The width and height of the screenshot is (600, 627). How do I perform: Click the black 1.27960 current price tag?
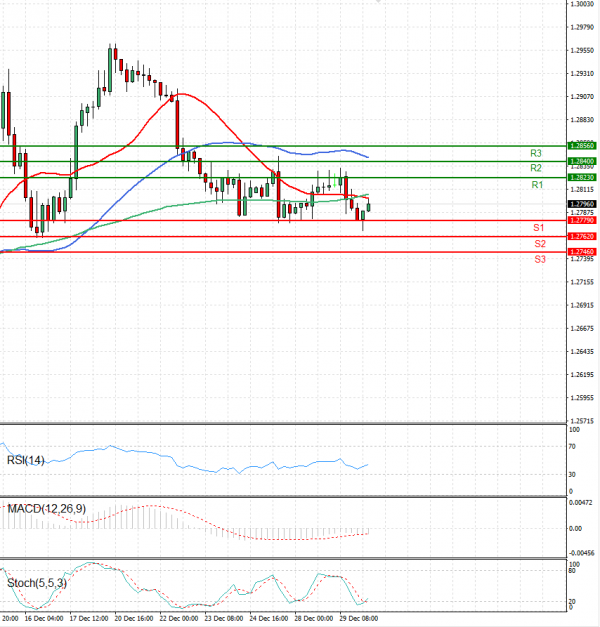pos(581,204)
